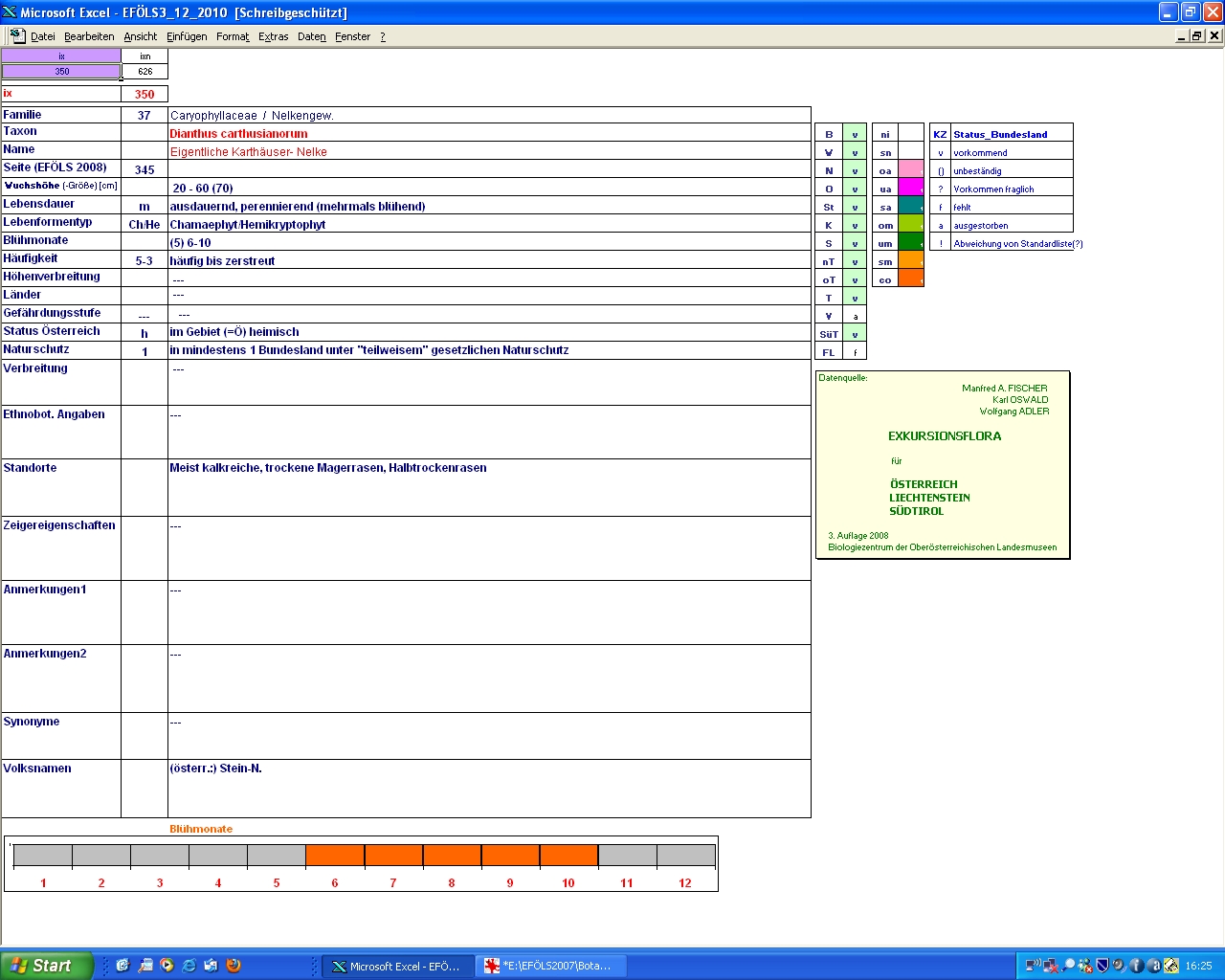Select the 'Eigentliche Karthäuser- Nelke' name cell
This screenshot has height=980, width=1225.
click(x=489, y=151)
